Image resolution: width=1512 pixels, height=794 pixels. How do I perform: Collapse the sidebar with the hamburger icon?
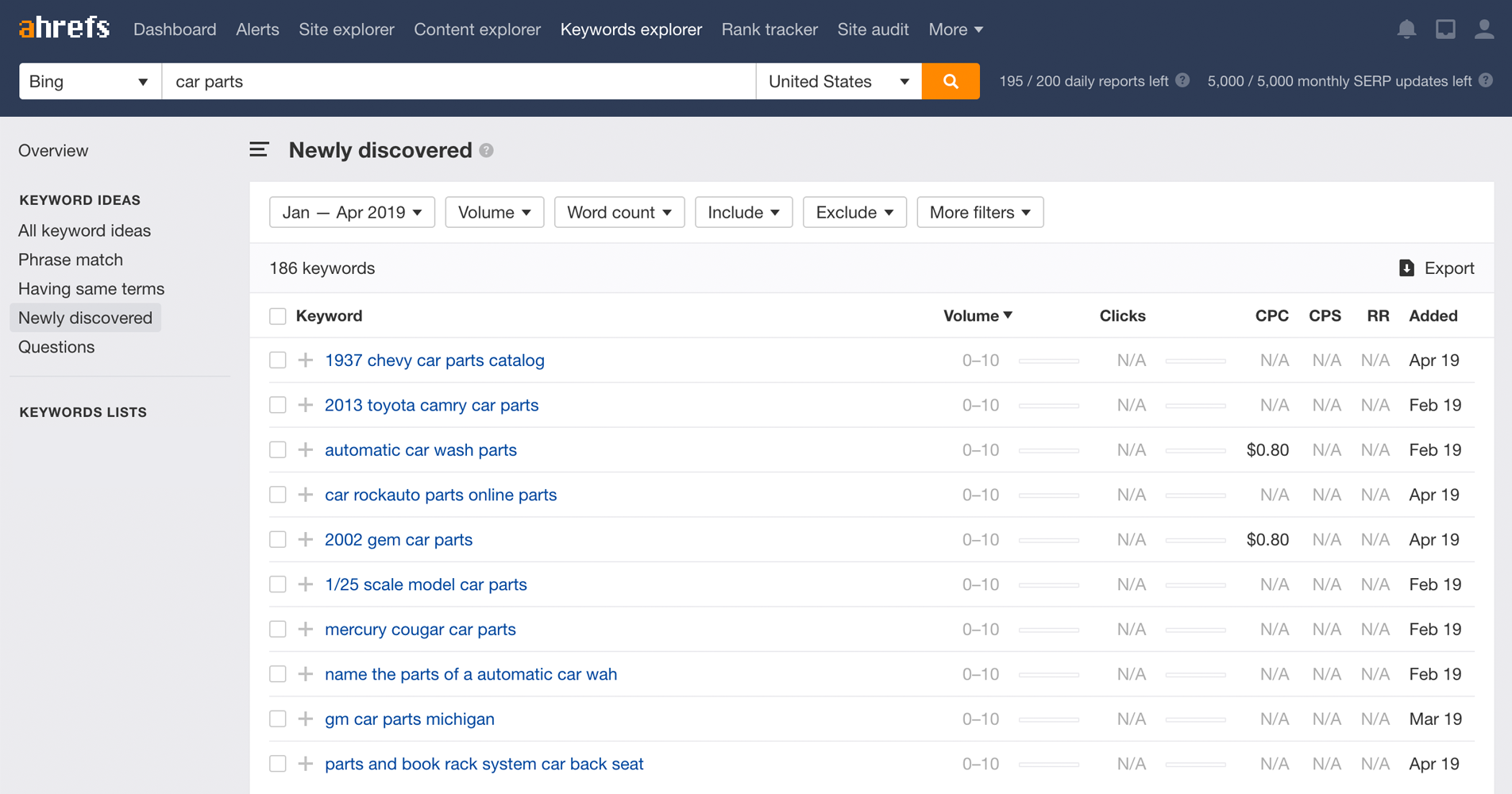pyautogui.click(x=259, y=149)
